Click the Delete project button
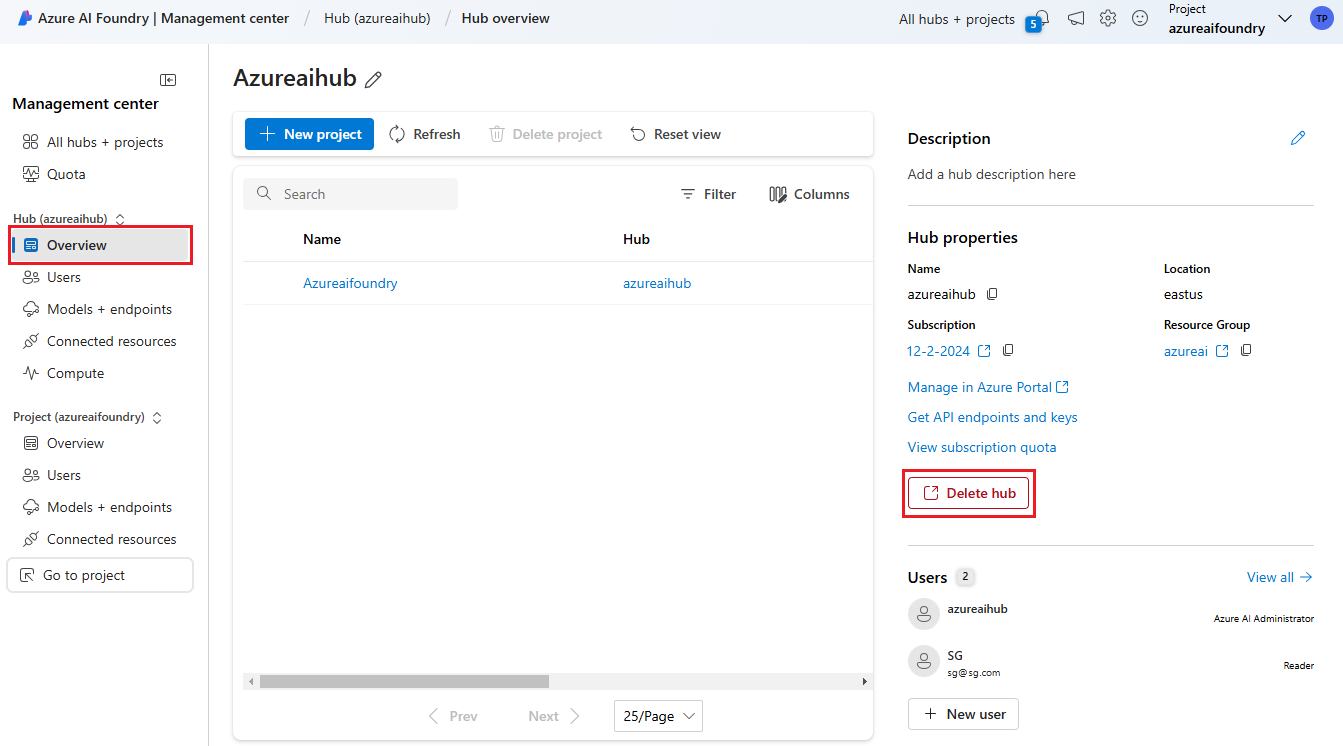 coord(545,134)
